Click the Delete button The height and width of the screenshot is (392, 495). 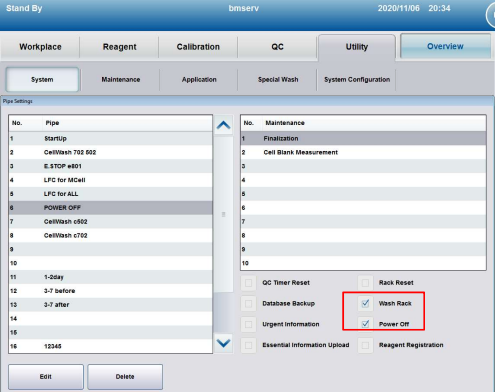coord(125,377)
